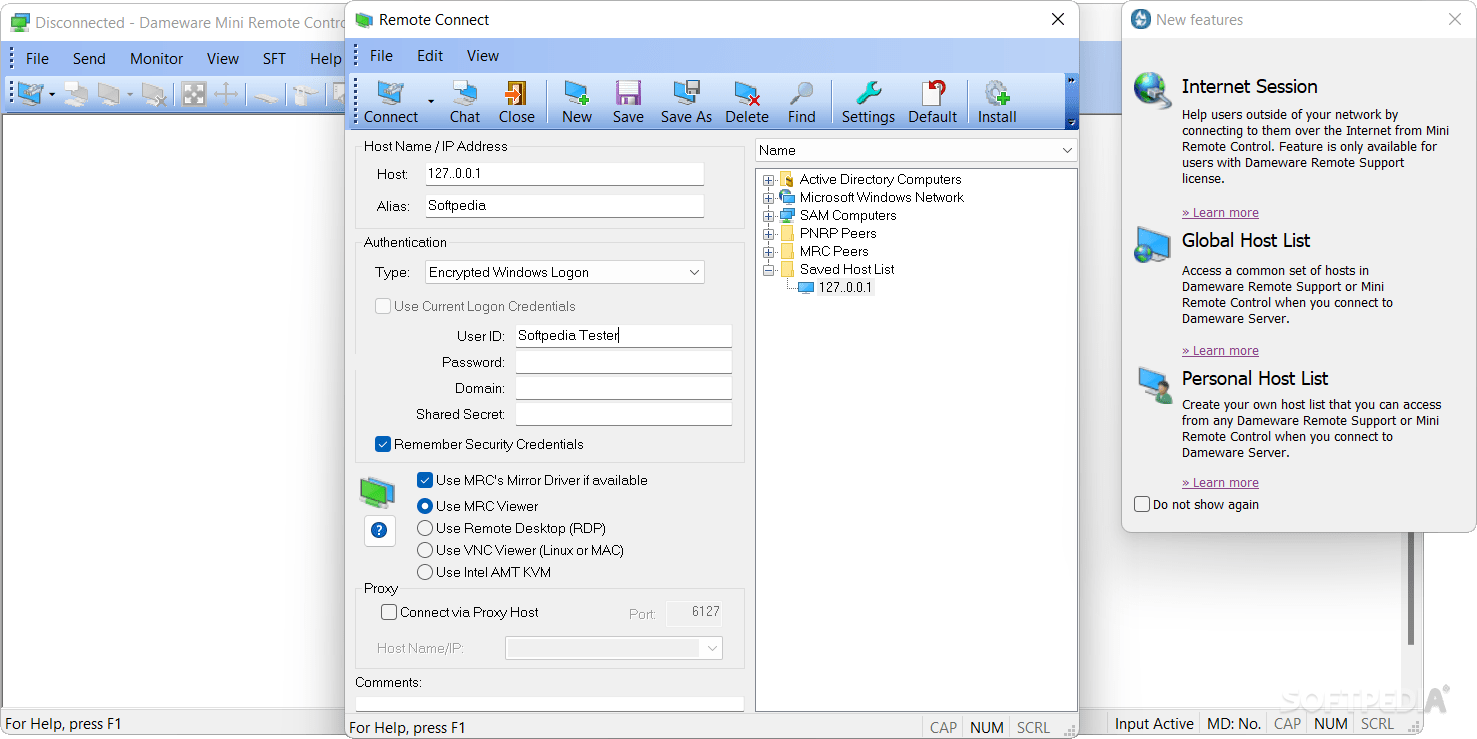Click toolbar overflow chevron in Remote Connect
Screen dimensions: 1477x739
(1072, 80)
